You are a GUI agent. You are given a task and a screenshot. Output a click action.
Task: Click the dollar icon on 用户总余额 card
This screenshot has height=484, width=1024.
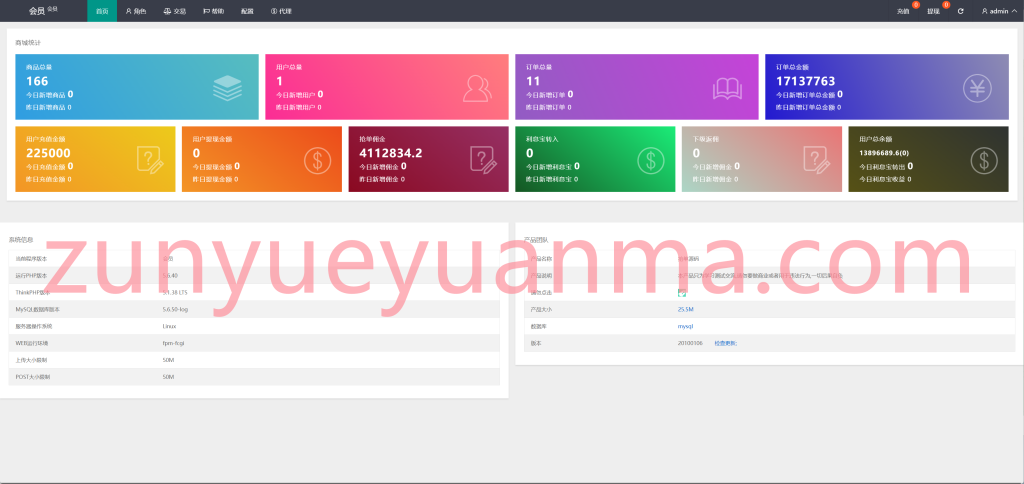984,161
